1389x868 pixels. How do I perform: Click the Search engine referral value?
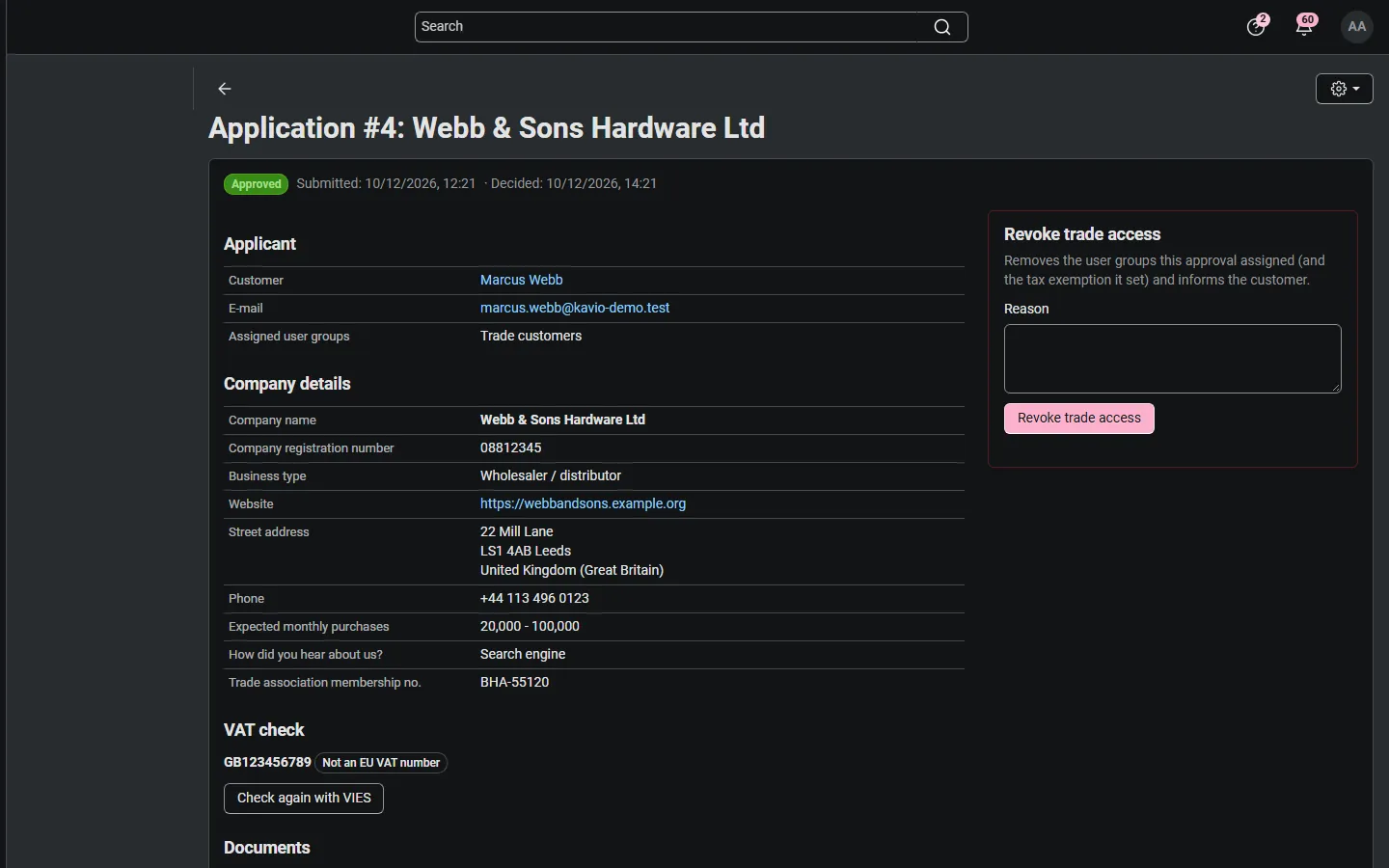(x=523, y=654)
